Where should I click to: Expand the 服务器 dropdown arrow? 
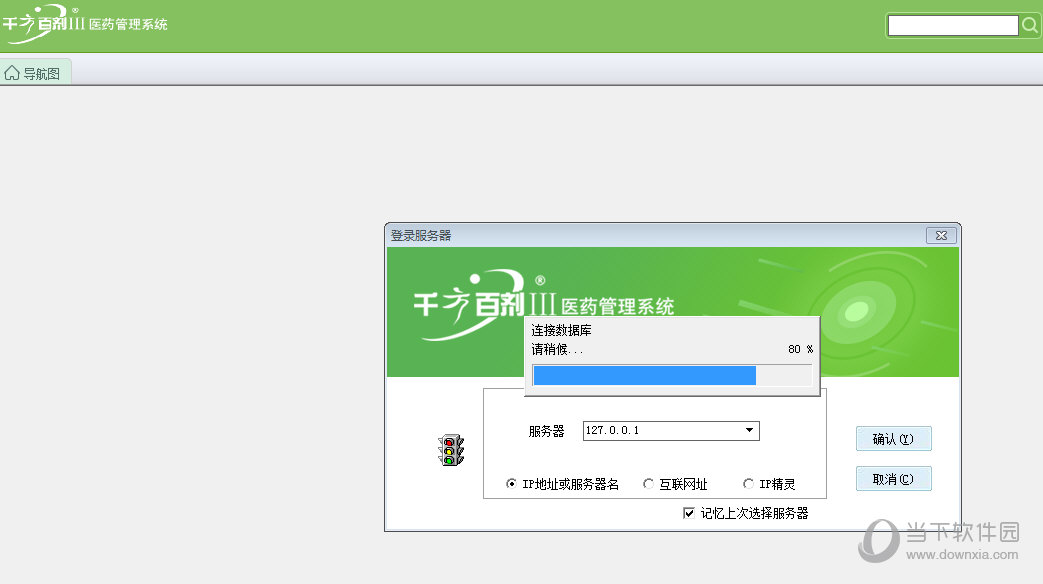[x=750, y=430]
